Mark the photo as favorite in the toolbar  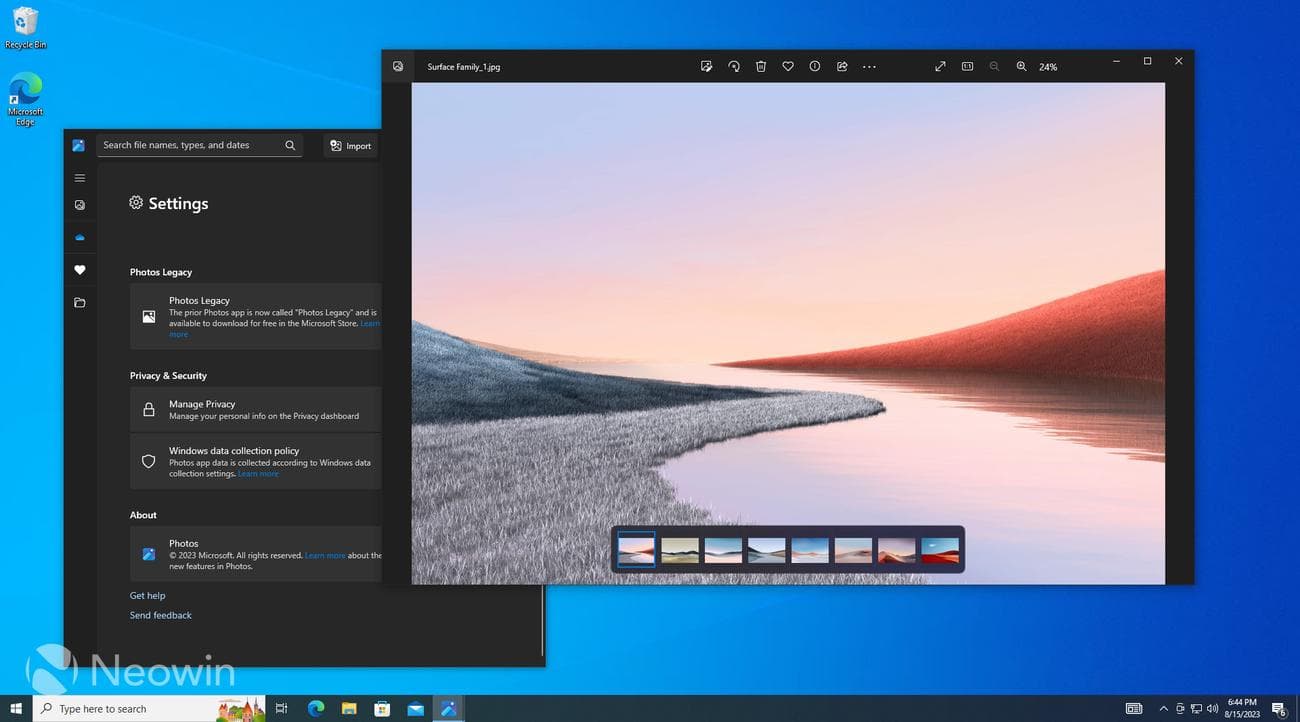click(788, 66)
